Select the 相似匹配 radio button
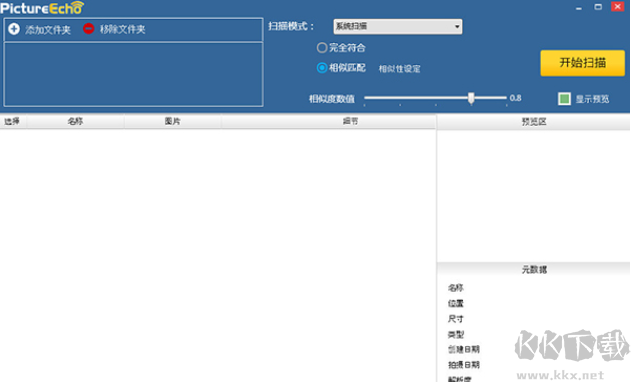Screen dimensions: 631x382 tap(322, 68)
